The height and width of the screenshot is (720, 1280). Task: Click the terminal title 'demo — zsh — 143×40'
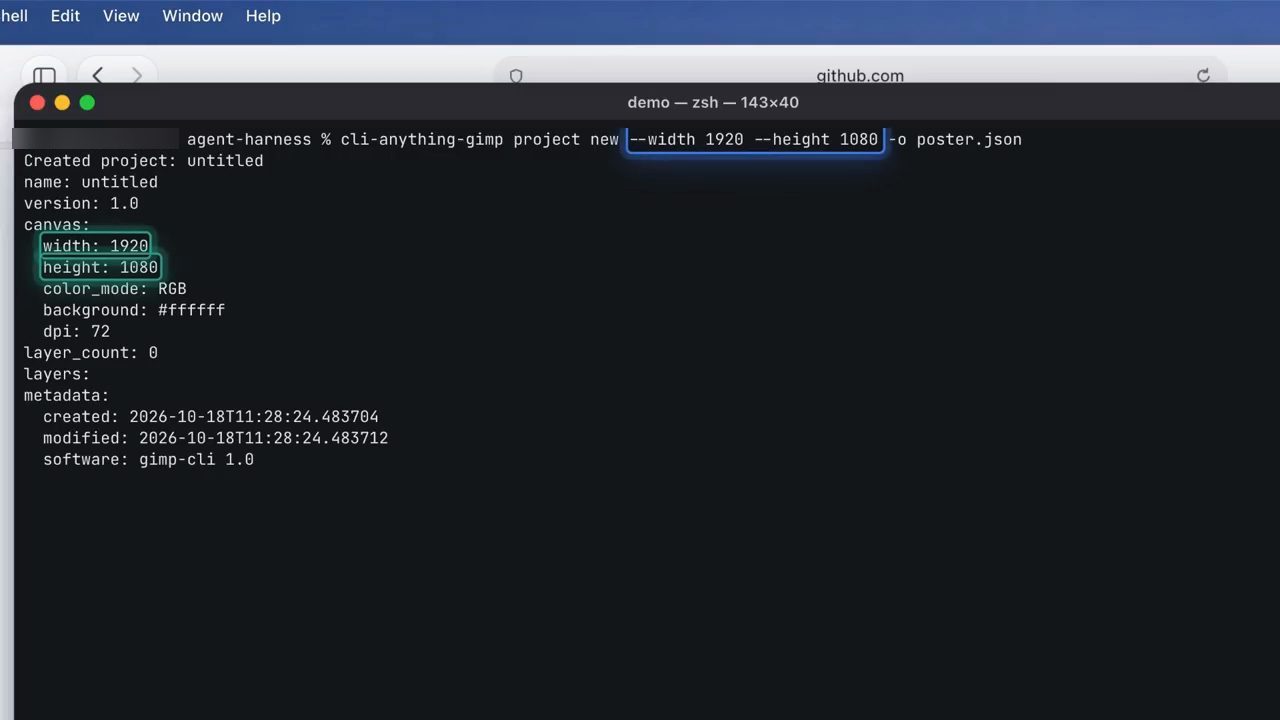tap(713, 102)
